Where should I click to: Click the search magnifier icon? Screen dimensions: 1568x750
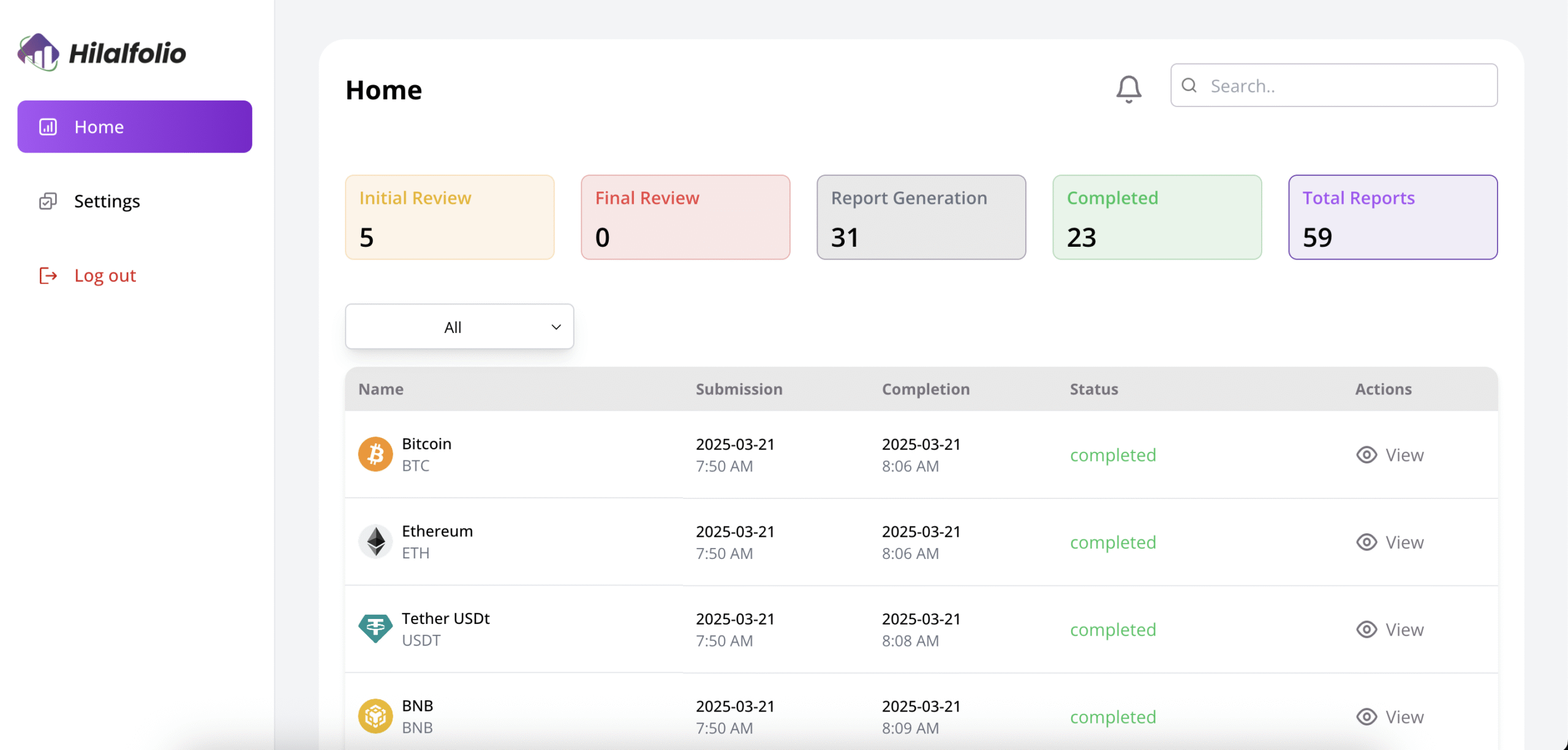click(1189, 85)
